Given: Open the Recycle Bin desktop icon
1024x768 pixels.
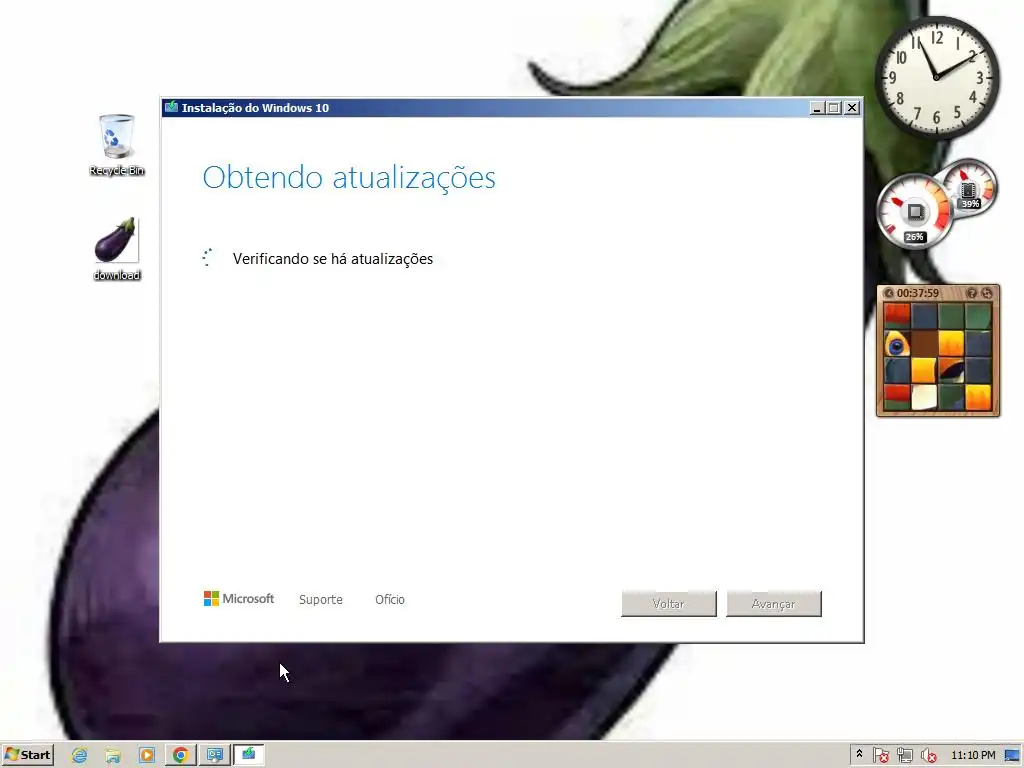Looking at the screenshot, I should click(116, 144).
